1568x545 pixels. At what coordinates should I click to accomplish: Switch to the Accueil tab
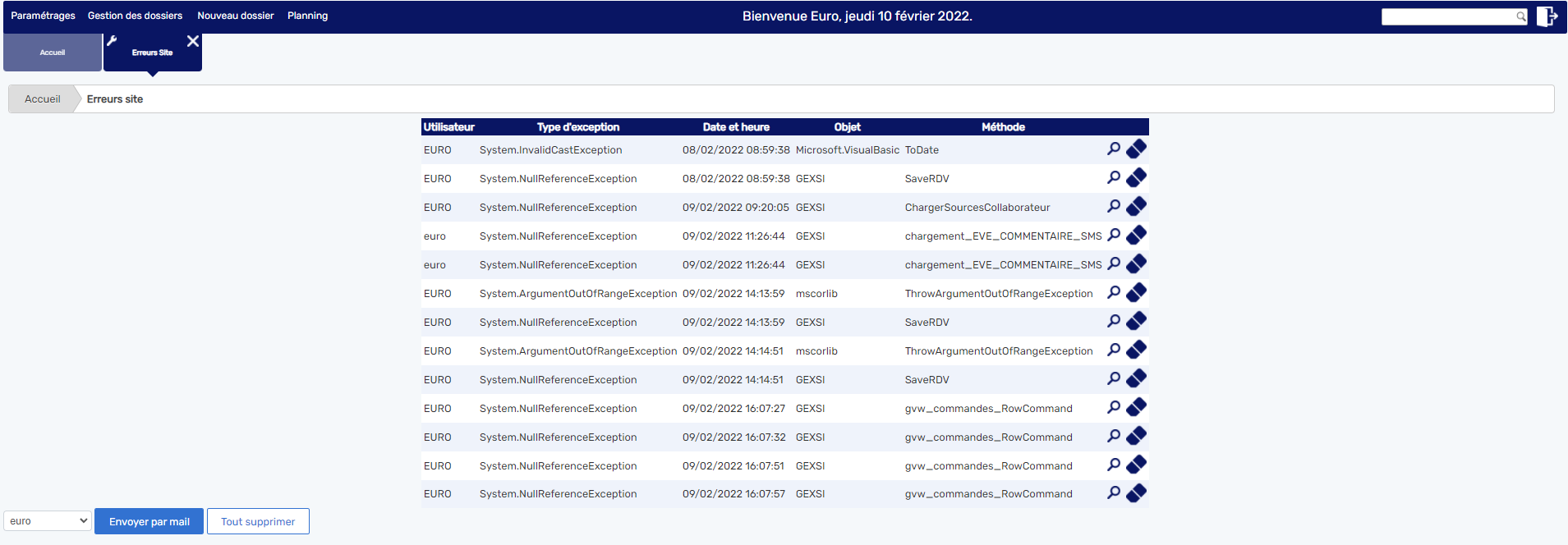point(53,53)
